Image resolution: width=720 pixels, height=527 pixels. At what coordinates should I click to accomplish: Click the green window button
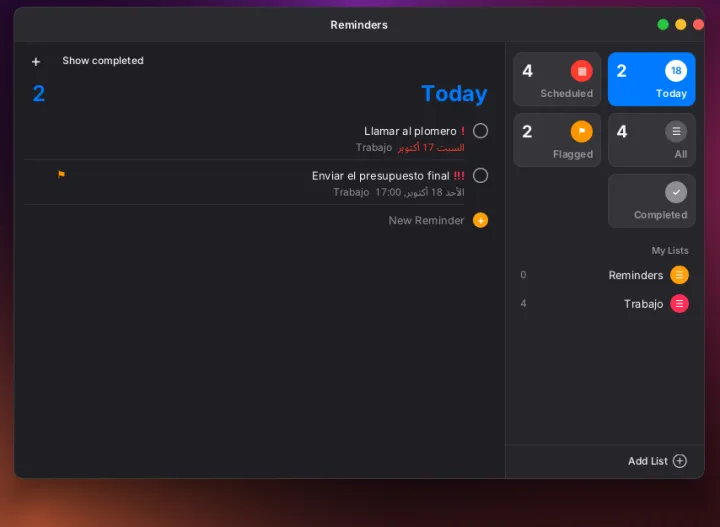pos(663,25)
